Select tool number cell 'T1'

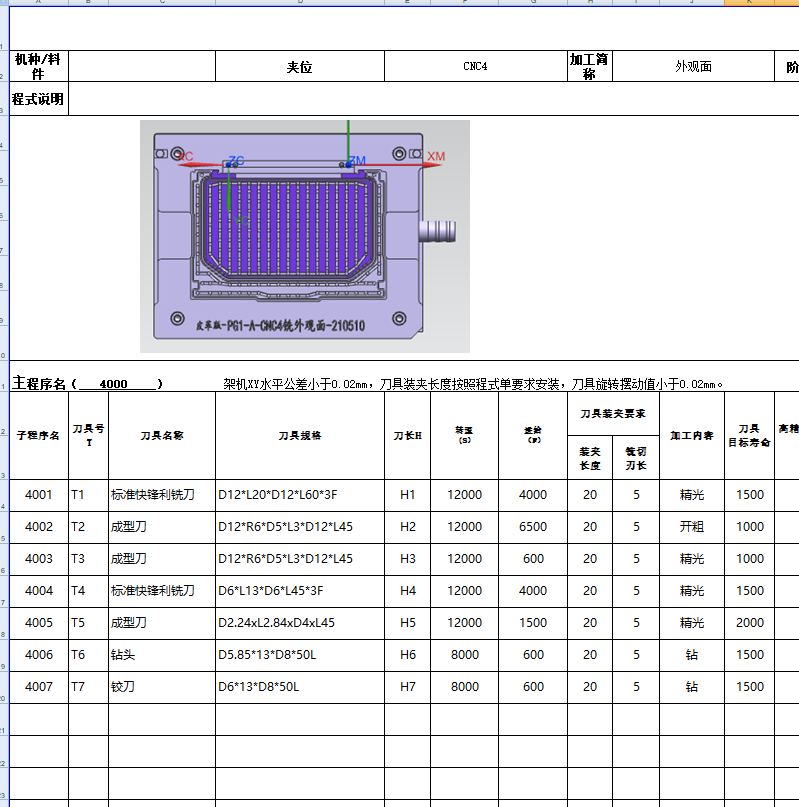point(89,495)
